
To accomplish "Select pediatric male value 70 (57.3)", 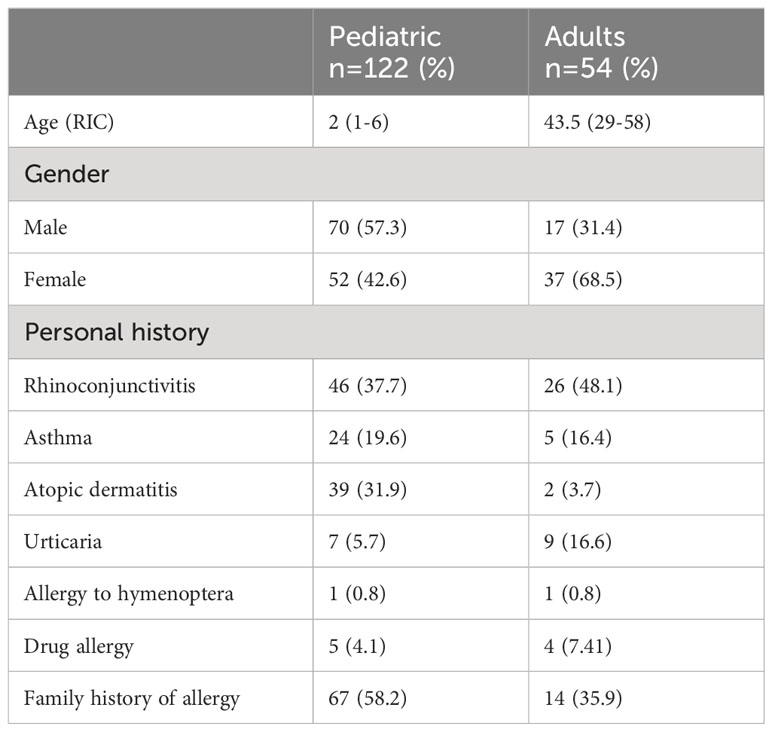I will (x=368, y=227).
